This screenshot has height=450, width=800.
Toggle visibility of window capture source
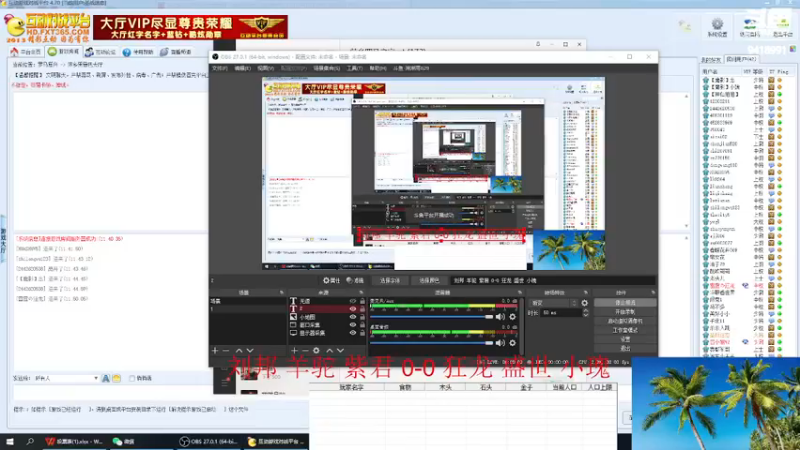(x=352, y=325)
